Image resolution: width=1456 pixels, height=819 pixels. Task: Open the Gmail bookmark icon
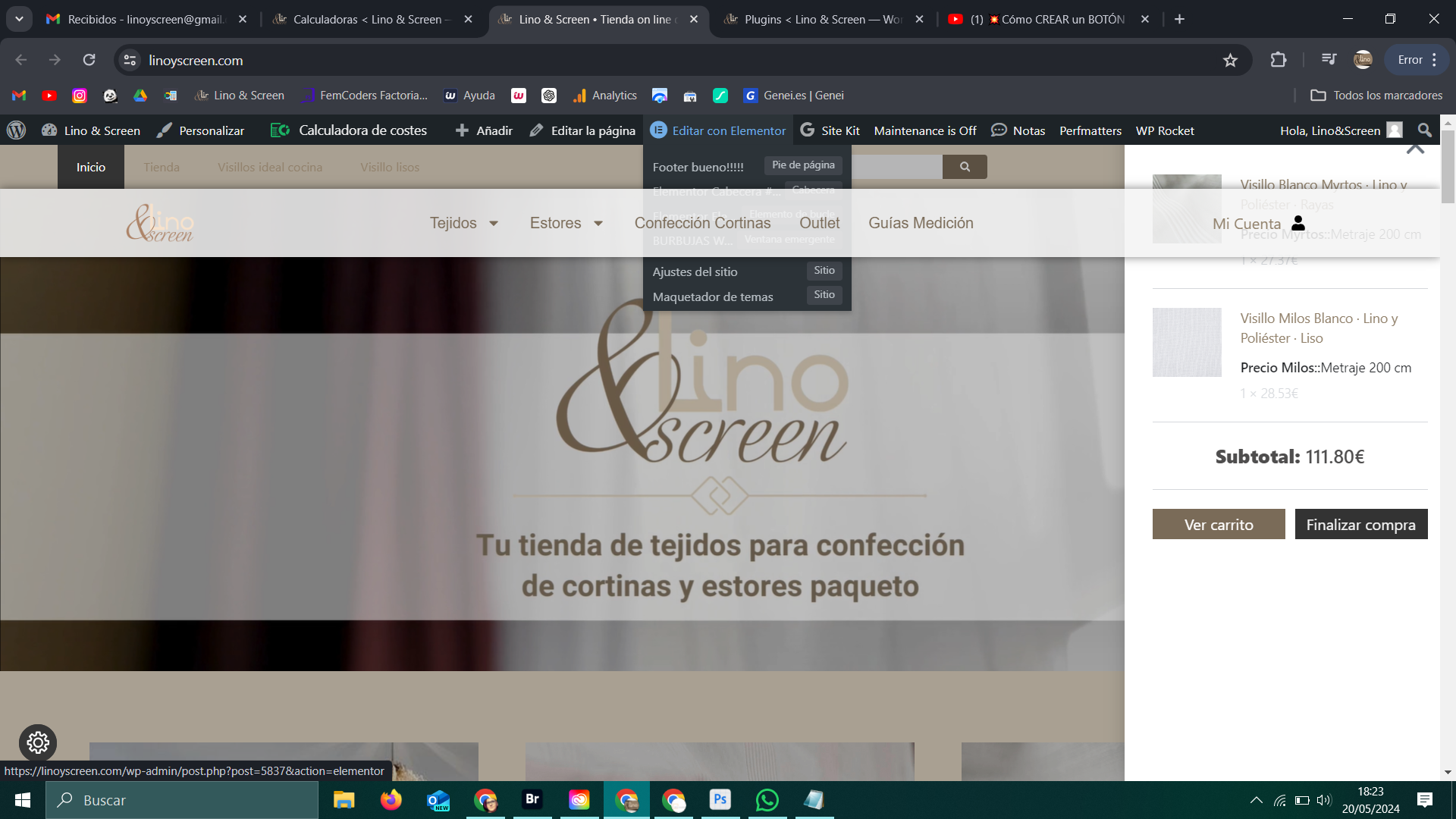click(19, 96)
